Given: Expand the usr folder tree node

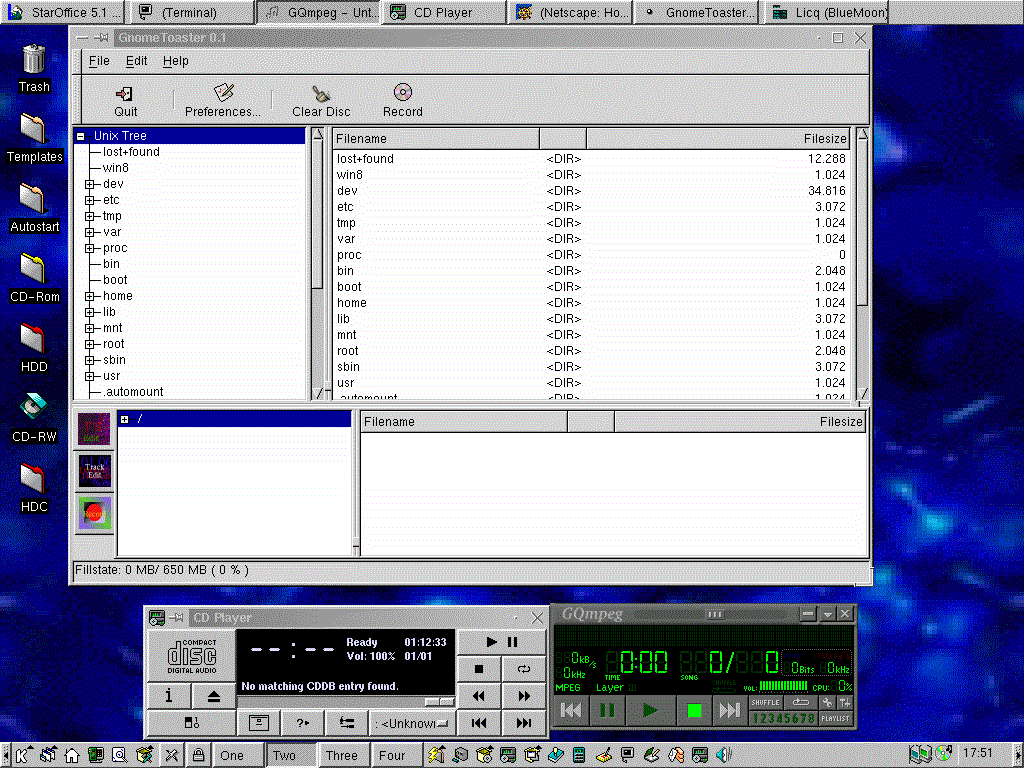Looking at the screenshot, I should (x=89, y=376).
